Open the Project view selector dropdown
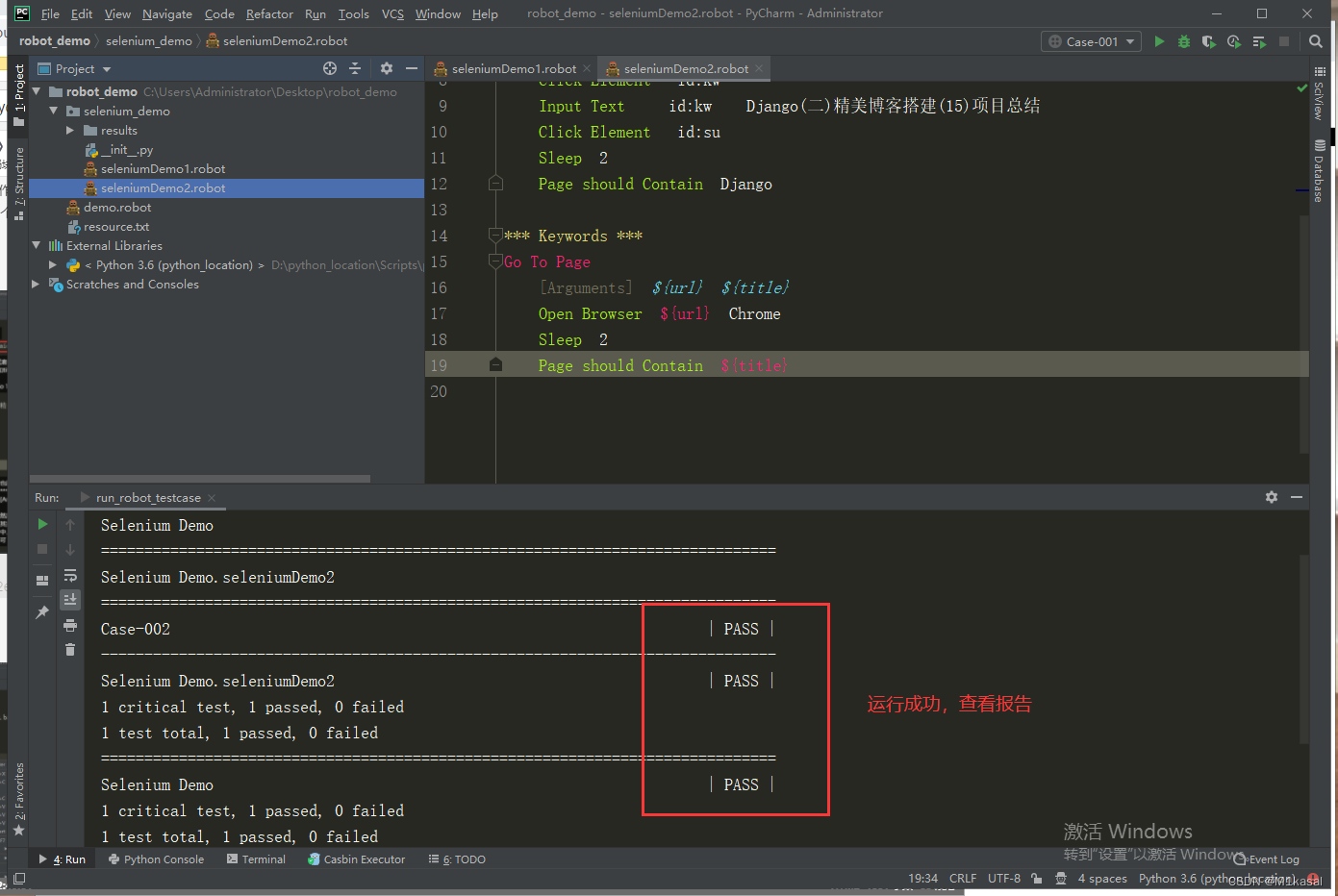Viewport: 1338px width, 896px height. (x=75, y=68)
